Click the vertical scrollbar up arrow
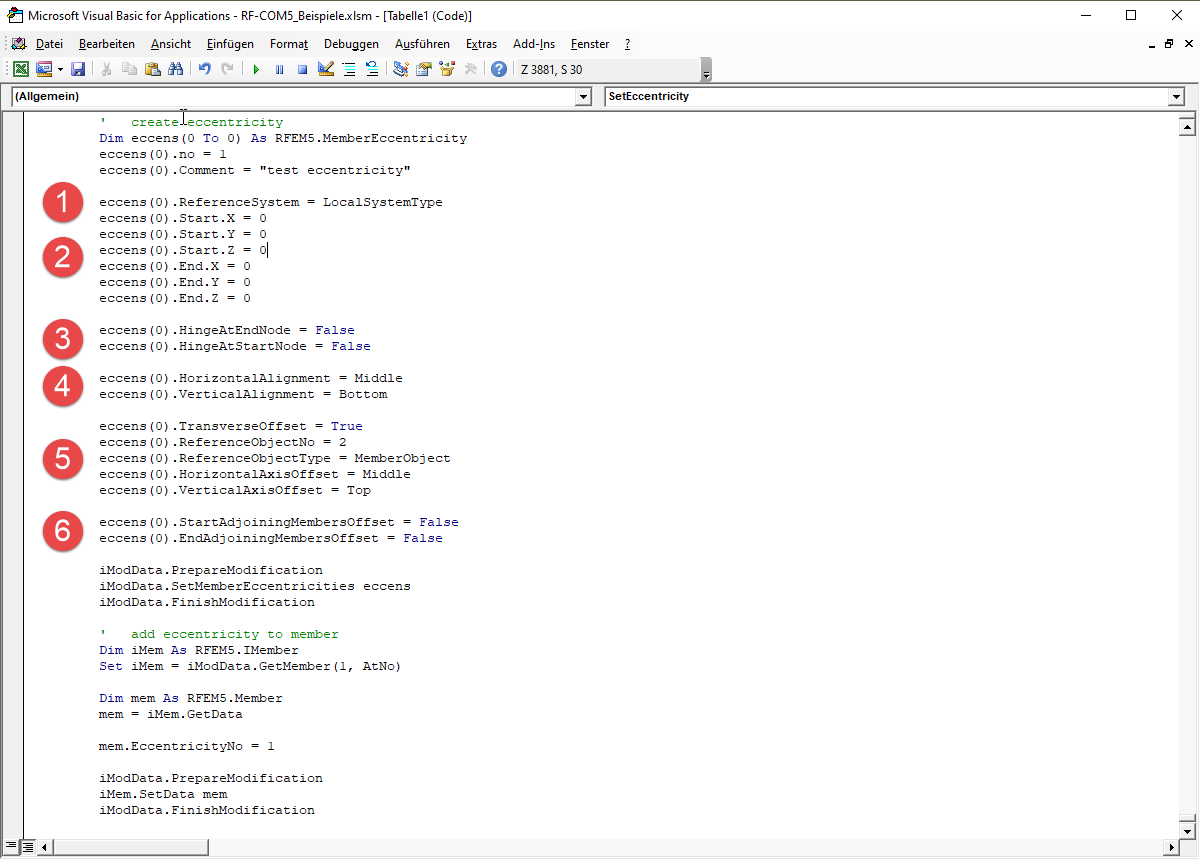Viewport: 1200px width, 860px height. [1187, 126]
